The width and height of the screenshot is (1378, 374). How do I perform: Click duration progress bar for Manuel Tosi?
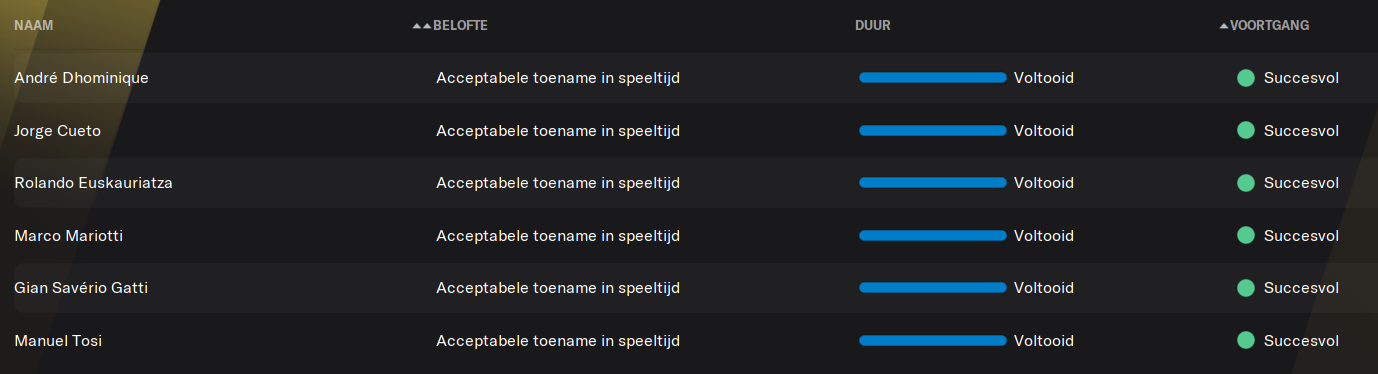pos(933,340)
